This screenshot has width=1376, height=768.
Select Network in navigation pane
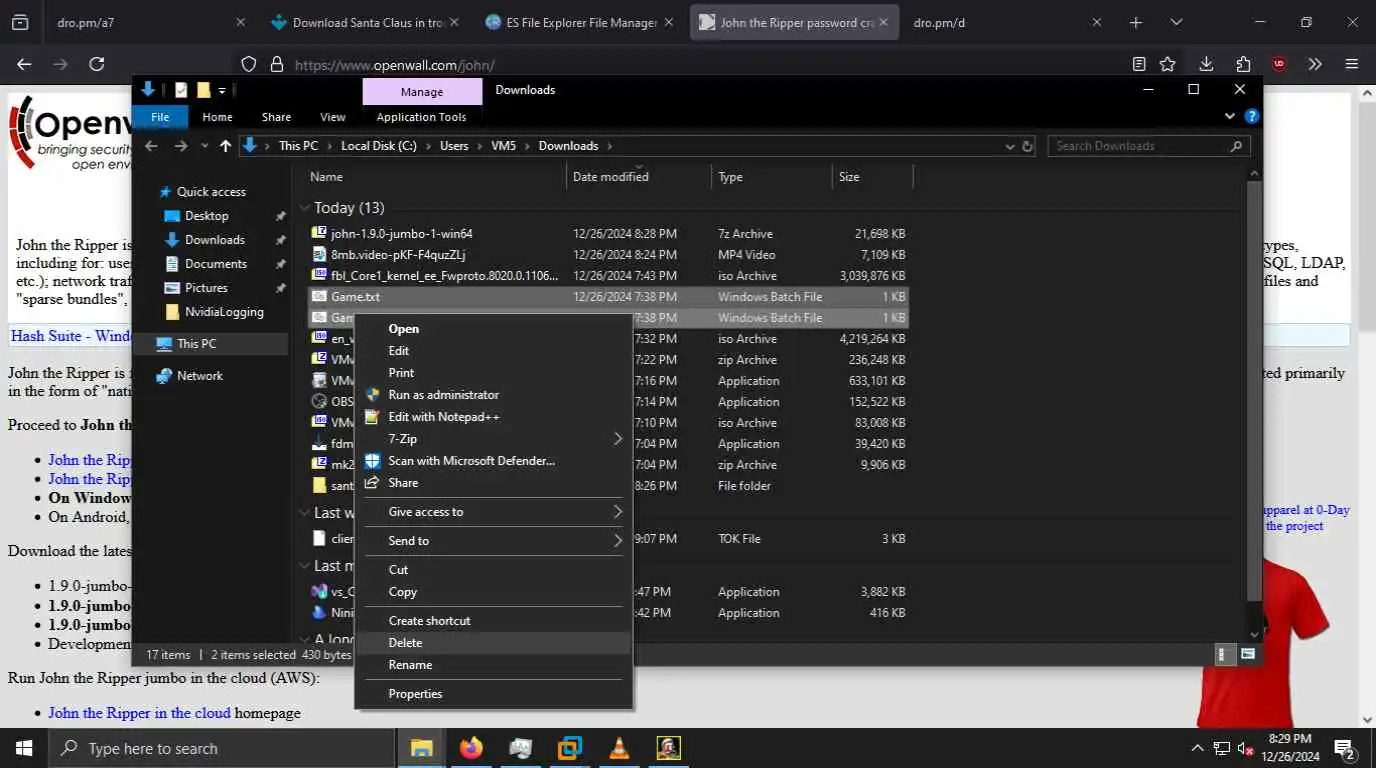[x=200, y=376]
